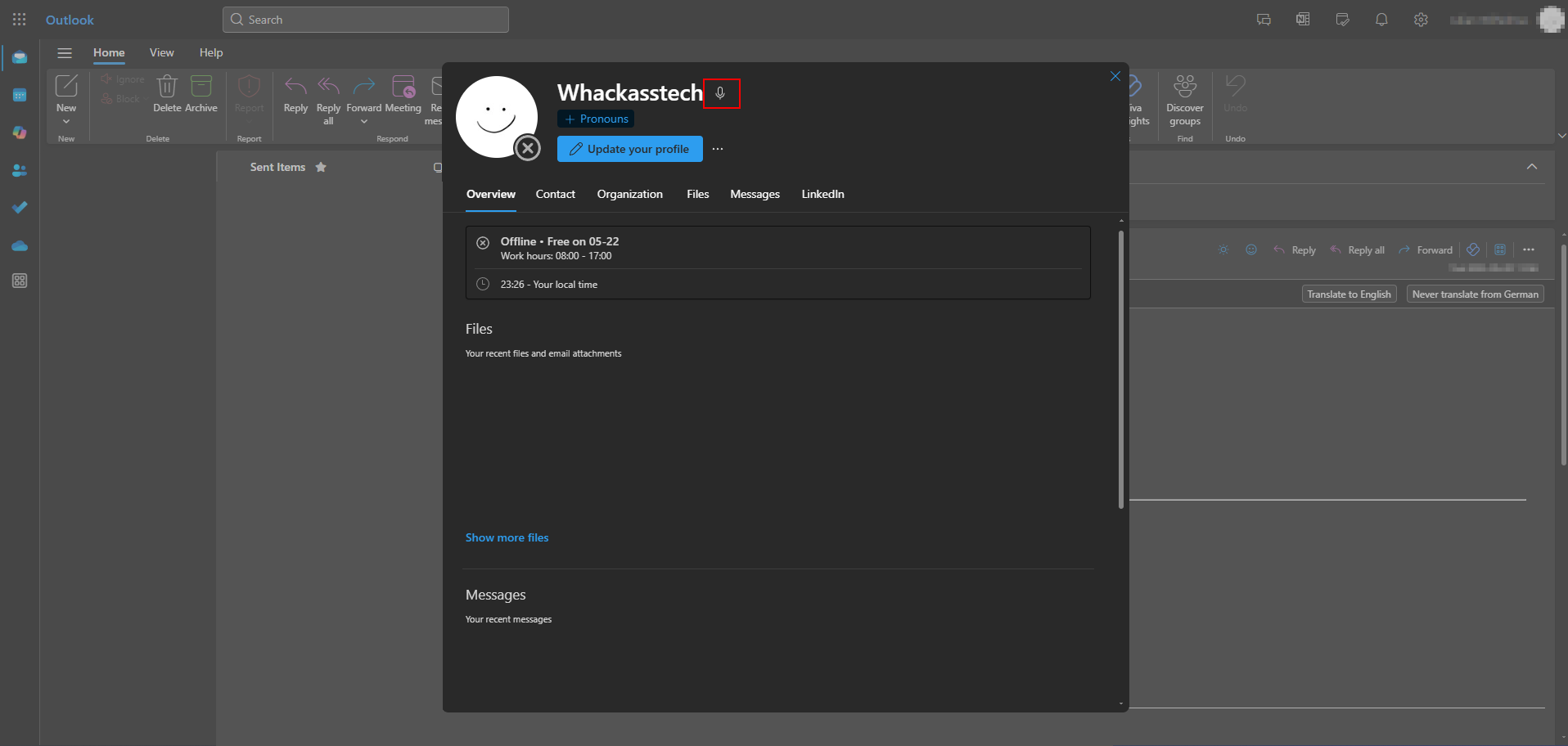
Task: Collapse the conversation header chevron
Action: (x=1532, y=167)
